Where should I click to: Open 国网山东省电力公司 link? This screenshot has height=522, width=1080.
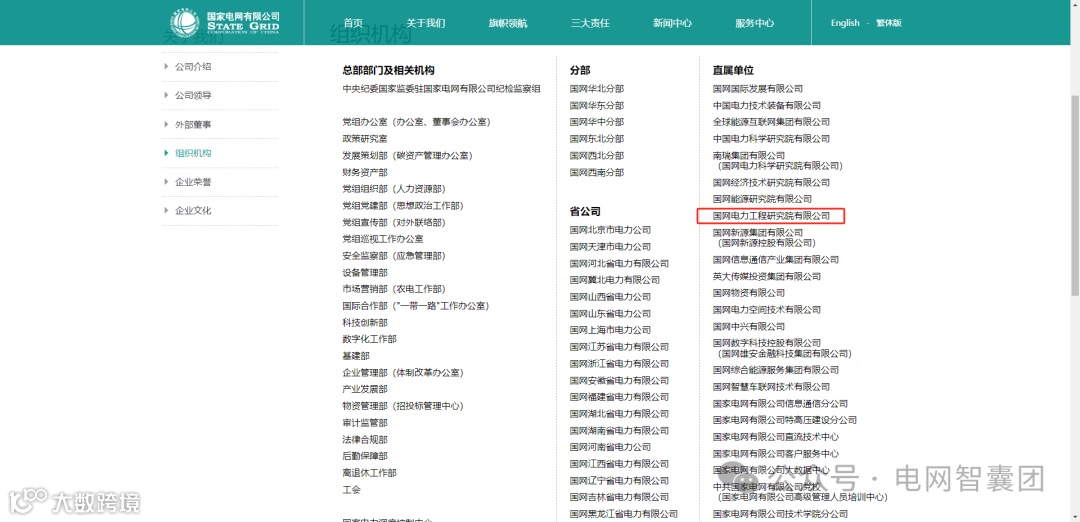click(x=610, y=313)
